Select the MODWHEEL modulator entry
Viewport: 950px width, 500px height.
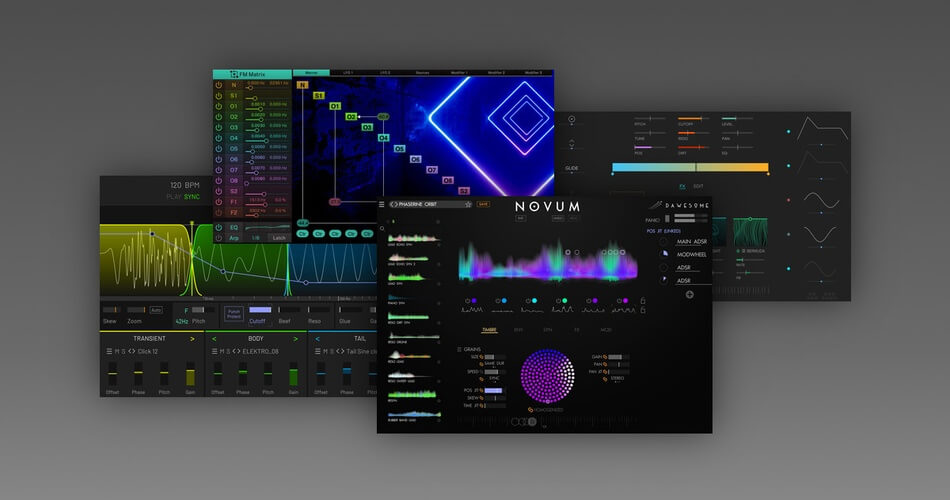[691, 255]
